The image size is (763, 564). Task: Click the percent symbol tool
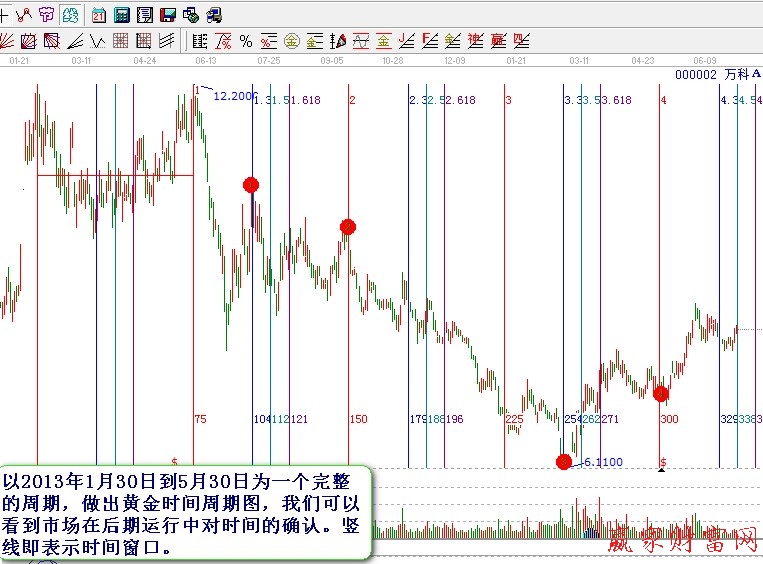[x=245, y=41]
